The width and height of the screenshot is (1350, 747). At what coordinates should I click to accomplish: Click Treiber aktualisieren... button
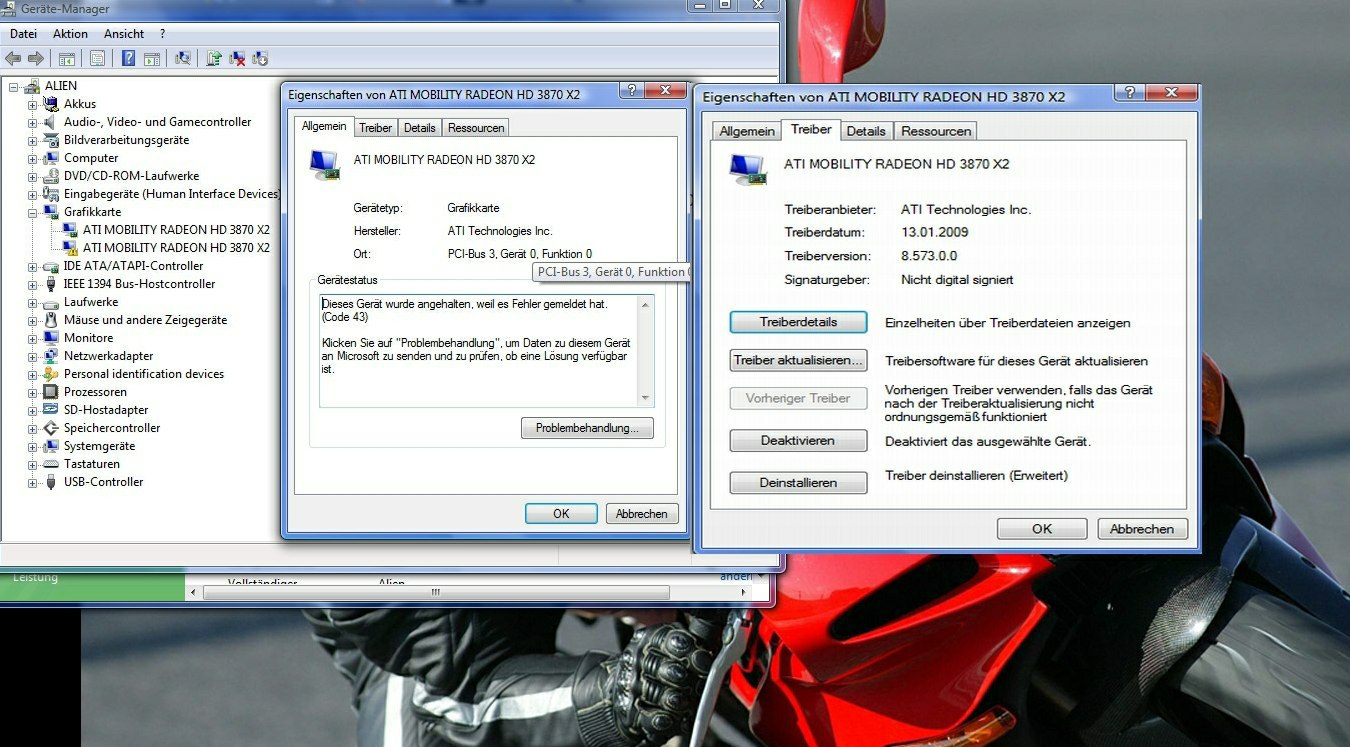tap(798, 360)
